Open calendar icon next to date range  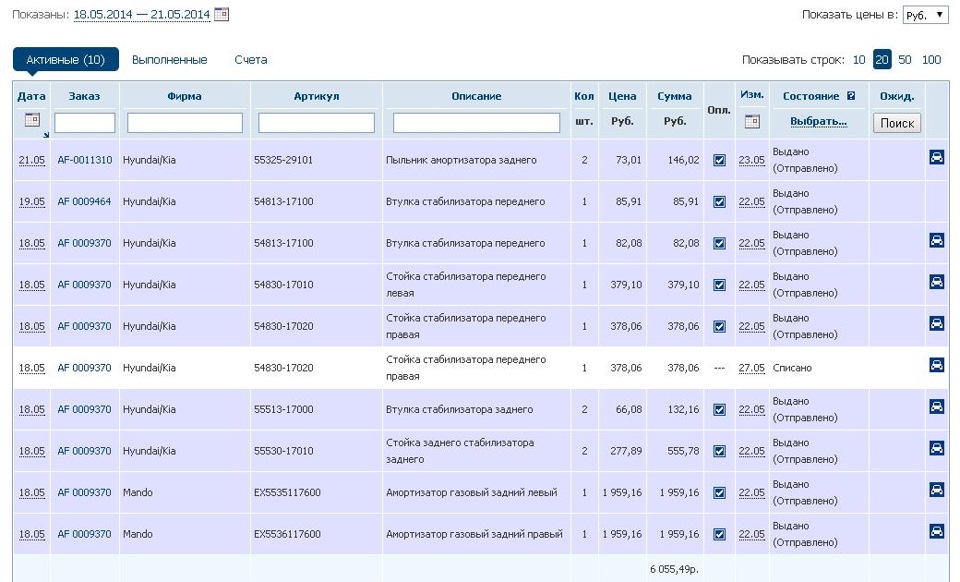(222, 15)
